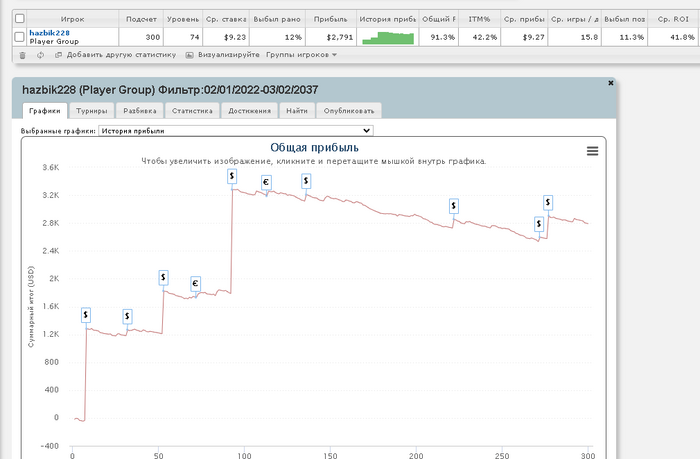
Task: Expand the Группы игроков dropdown
Action: click(x=301, y=55)
